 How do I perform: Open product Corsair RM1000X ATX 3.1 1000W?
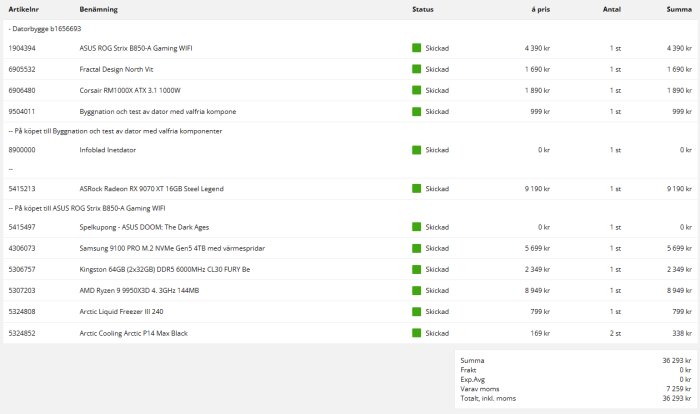[130, 90]
